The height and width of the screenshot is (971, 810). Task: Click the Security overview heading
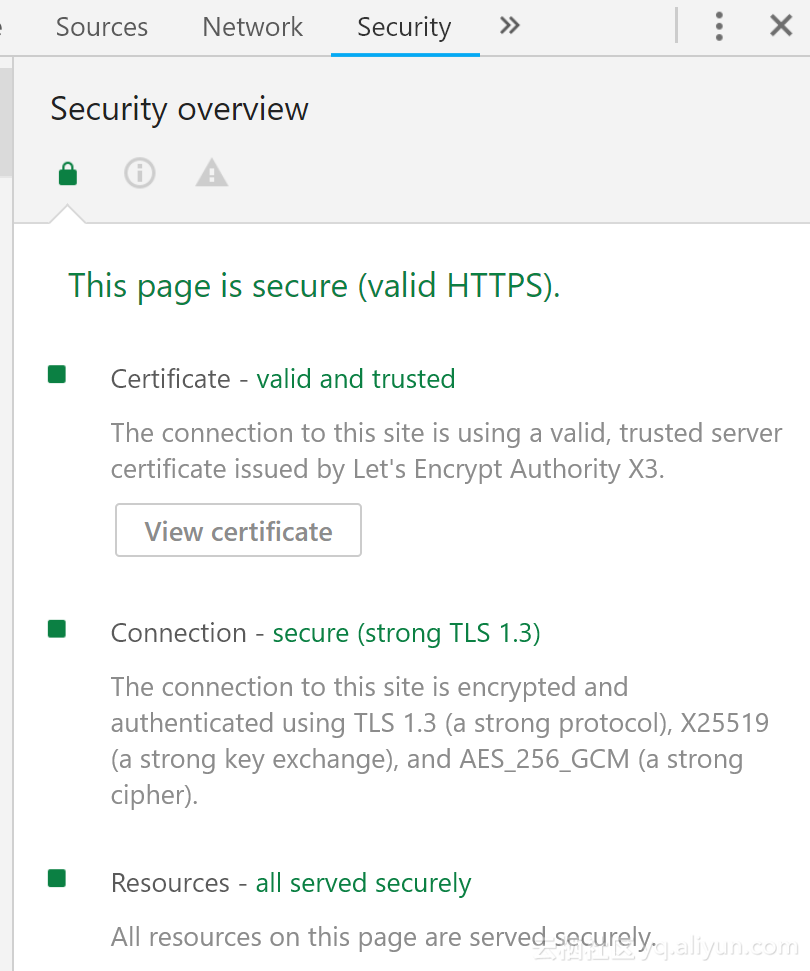point(179,109)
